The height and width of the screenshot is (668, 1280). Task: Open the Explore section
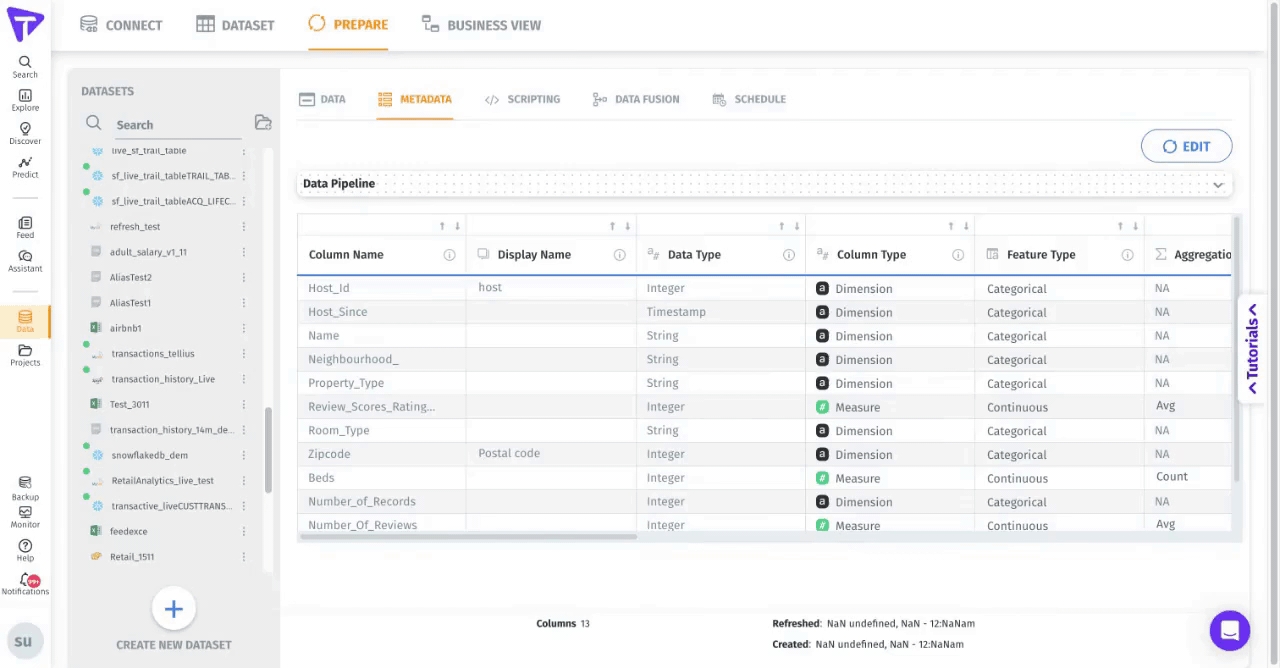(25, 99)
